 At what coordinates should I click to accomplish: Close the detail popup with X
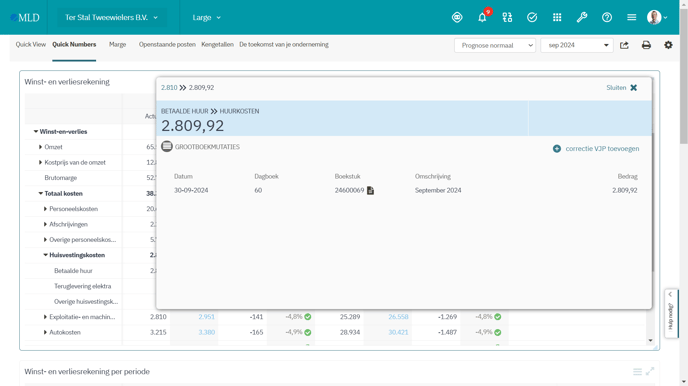(x=634, y=88)
